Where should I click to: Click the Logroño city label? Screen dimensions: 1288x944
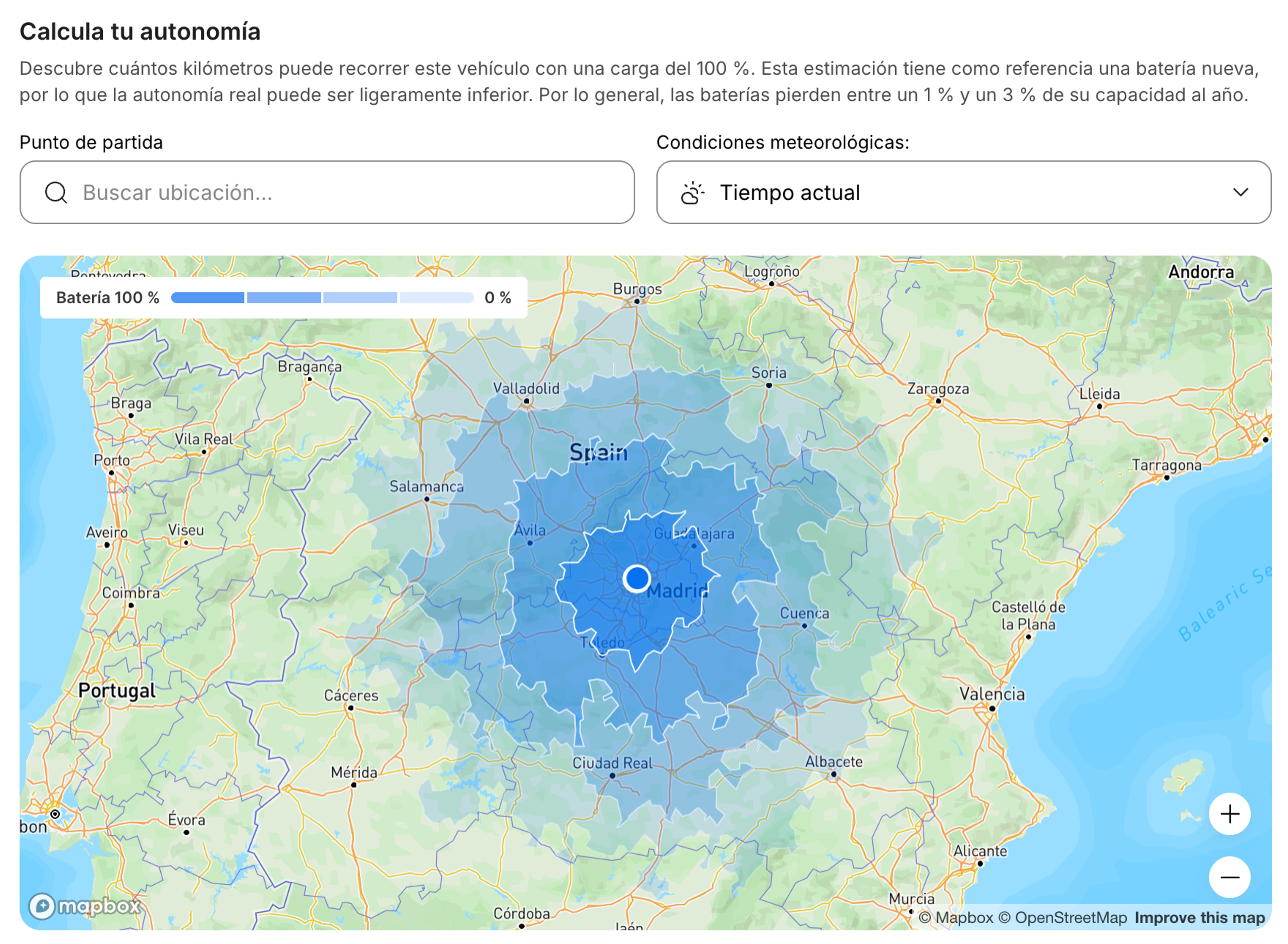coord(771,272)
